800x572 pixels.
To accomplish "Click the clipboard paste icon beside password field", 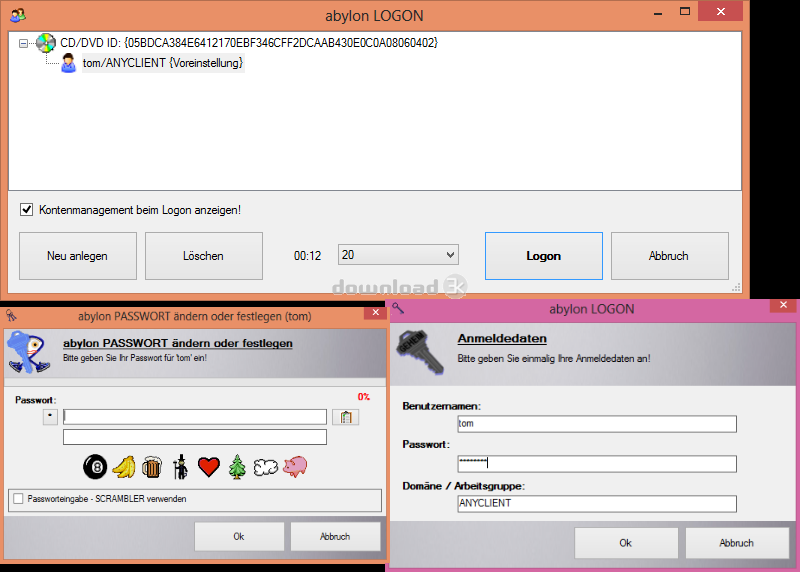I will (345, 417).
